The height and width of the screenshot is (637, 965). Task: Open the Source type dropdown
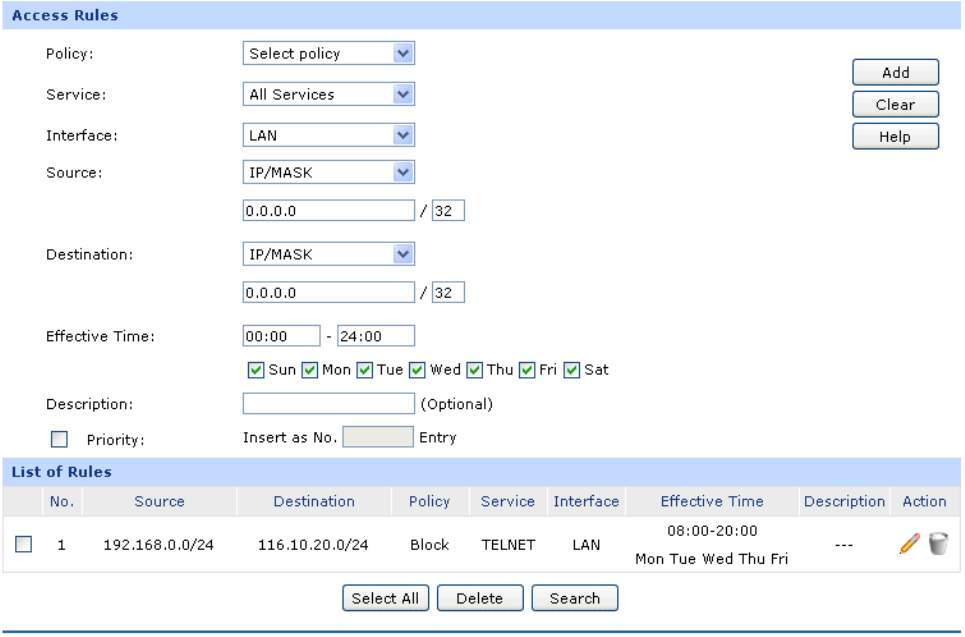pyautogui.click(x=329, y=172)
